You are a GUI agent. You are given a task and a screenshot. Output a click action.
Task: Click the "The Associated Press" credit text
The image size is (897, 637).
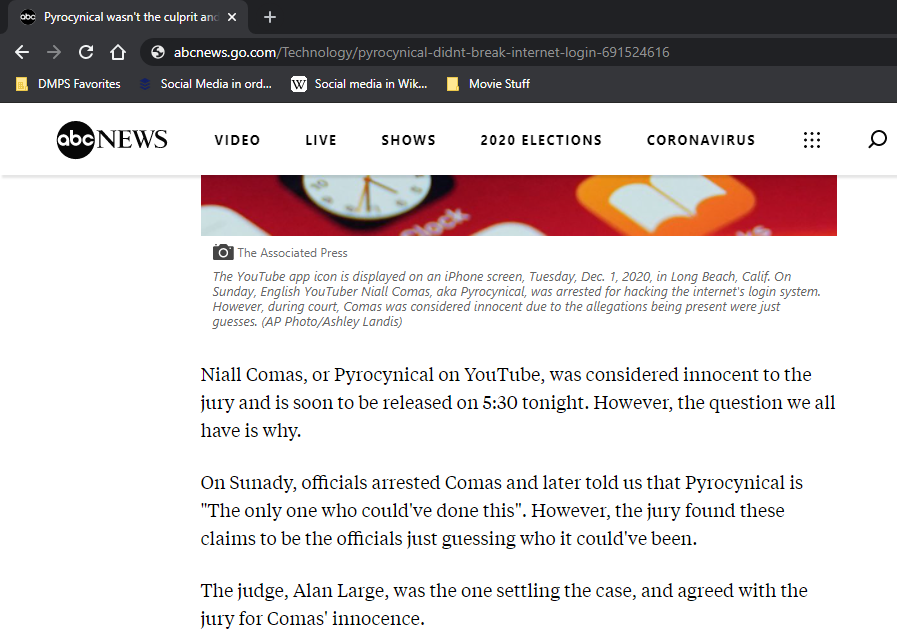[x=292, y=253]
